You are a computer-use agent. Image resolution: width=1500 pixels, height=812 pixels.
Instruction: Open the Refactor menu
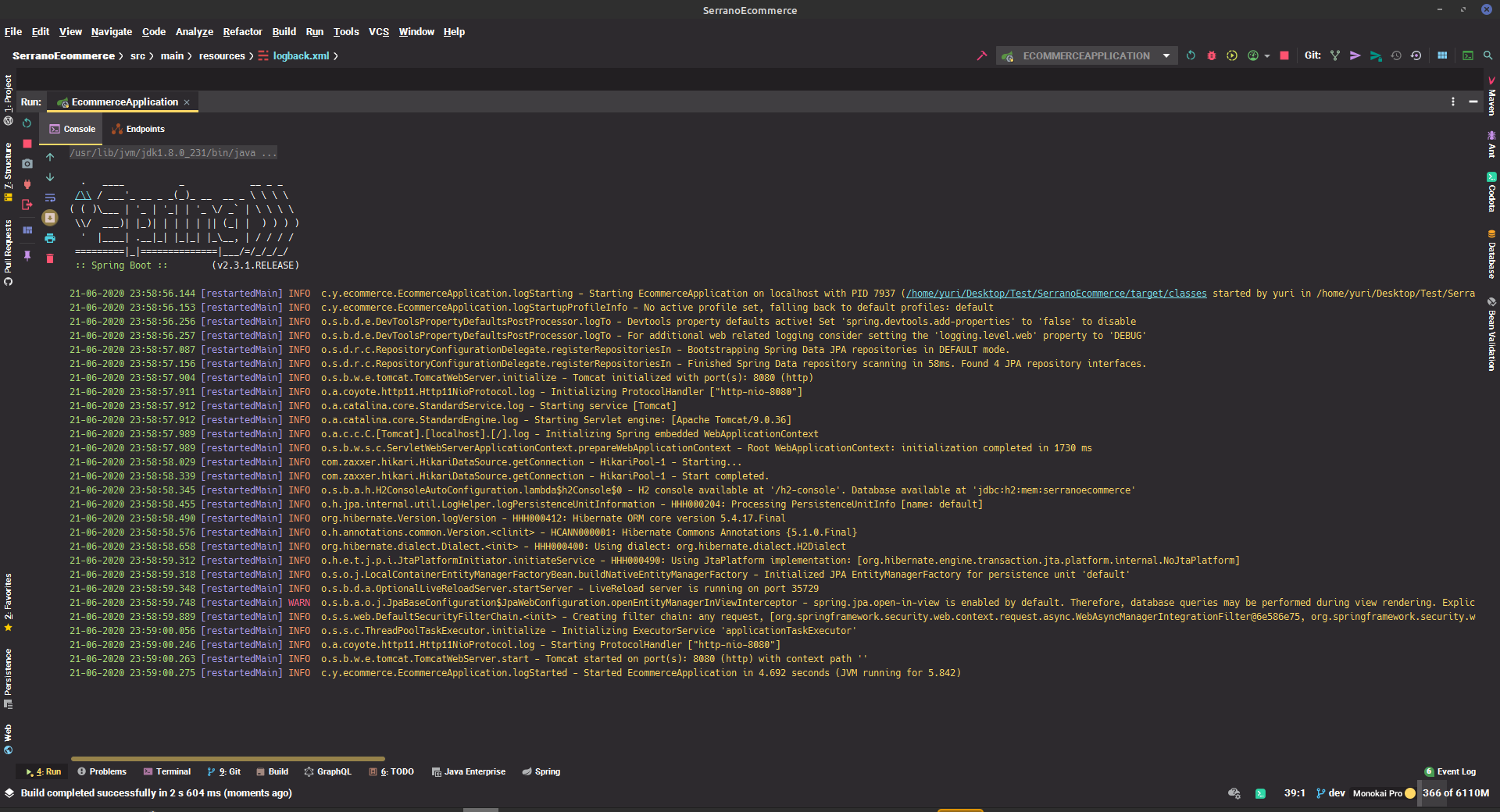[242, 32]
